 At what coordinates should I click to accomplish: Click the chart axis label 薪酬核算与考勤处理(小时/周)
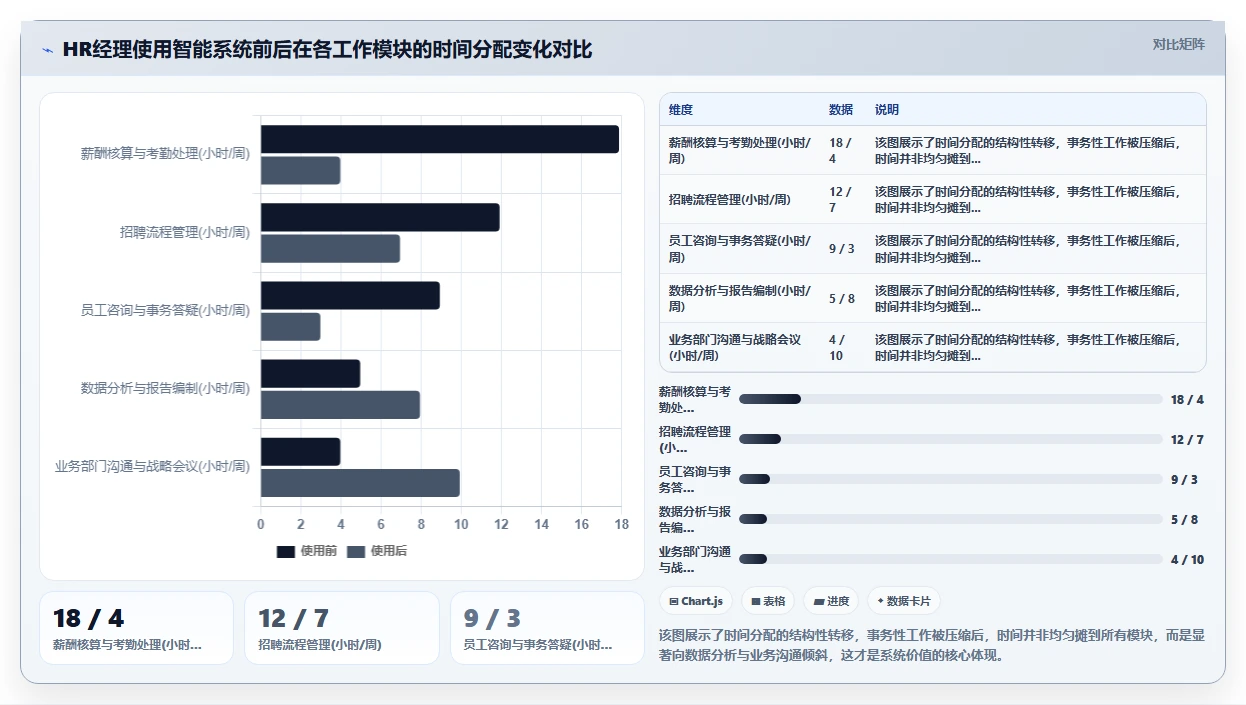click(x=165, y=154)
